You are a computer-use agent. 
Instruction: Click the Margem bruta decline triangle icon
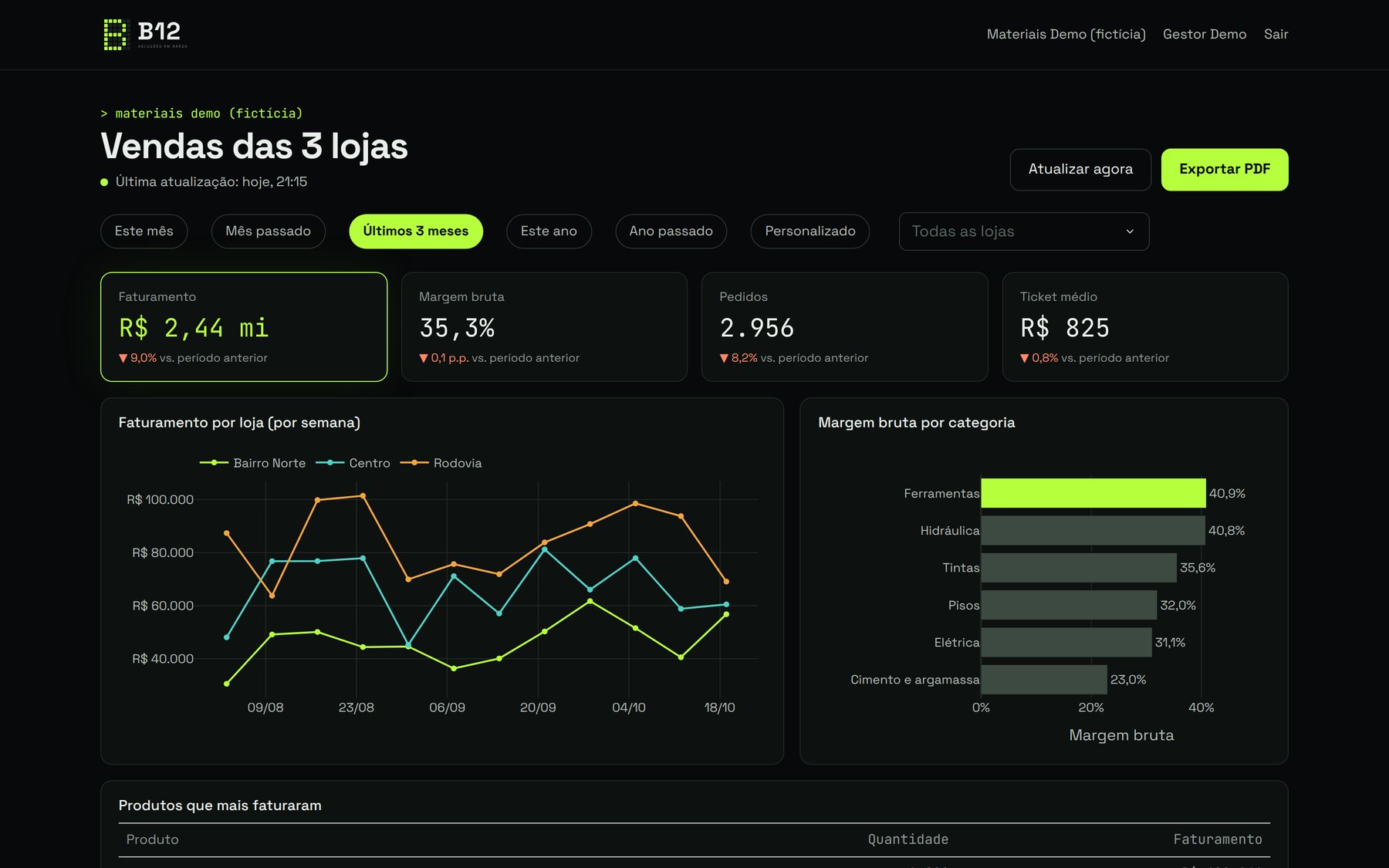[424, 358]
